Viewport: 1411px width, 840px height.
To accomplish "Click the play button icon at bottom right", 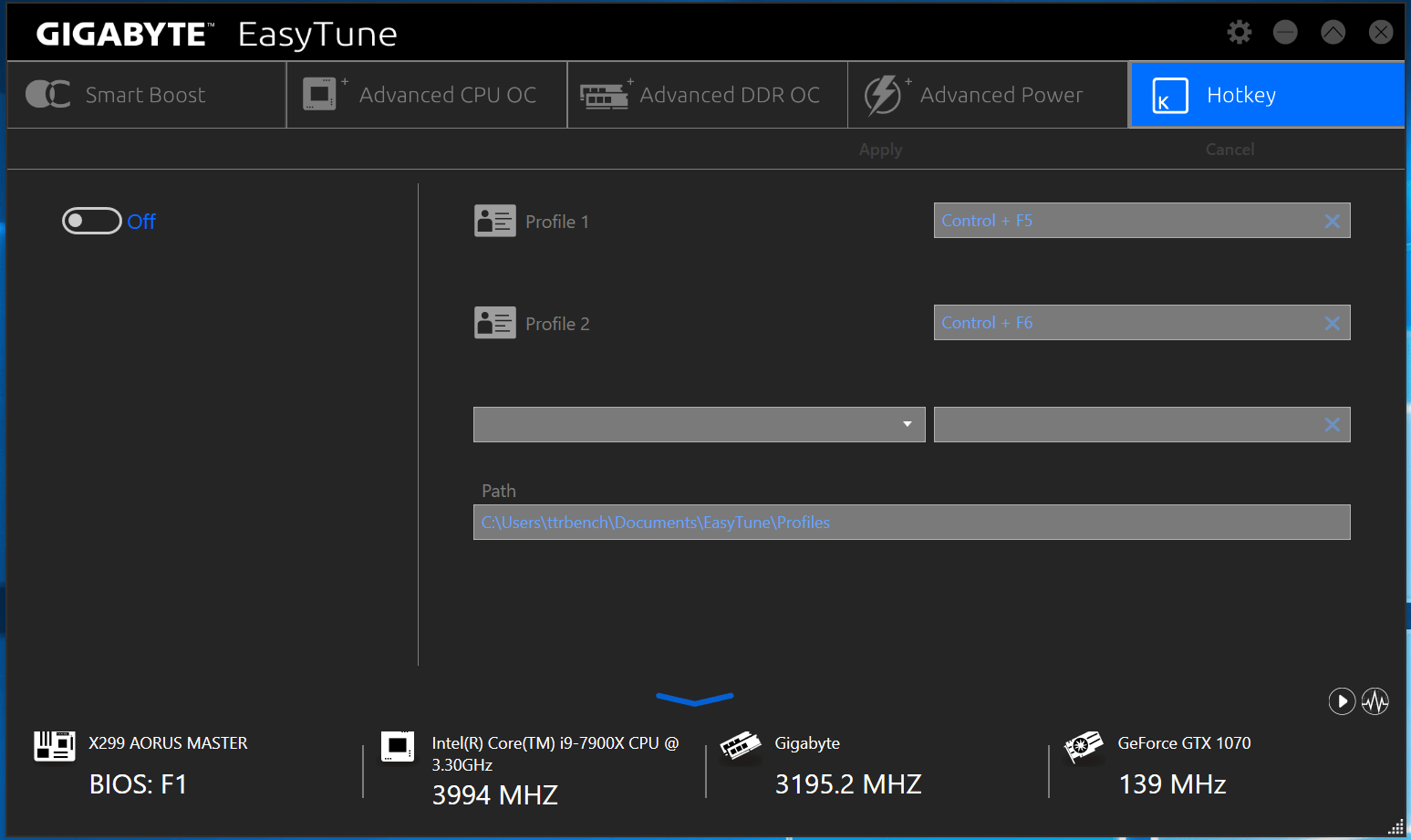I will [1341, 701].
